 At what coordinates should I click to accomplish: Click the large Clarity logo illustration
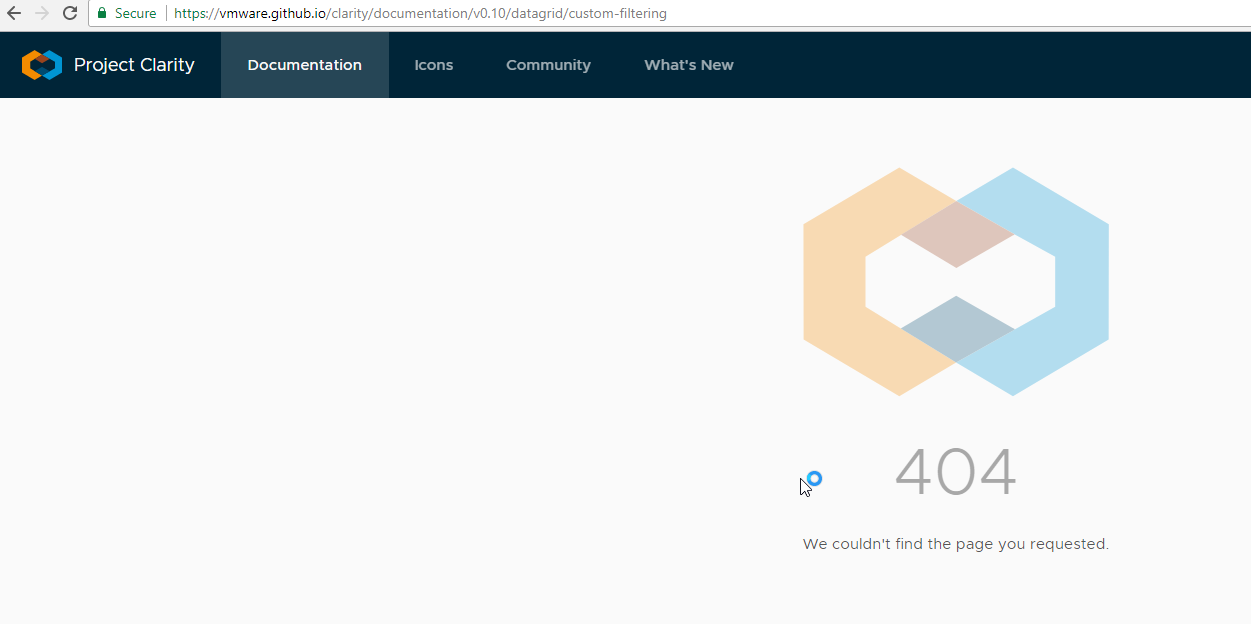955,282
